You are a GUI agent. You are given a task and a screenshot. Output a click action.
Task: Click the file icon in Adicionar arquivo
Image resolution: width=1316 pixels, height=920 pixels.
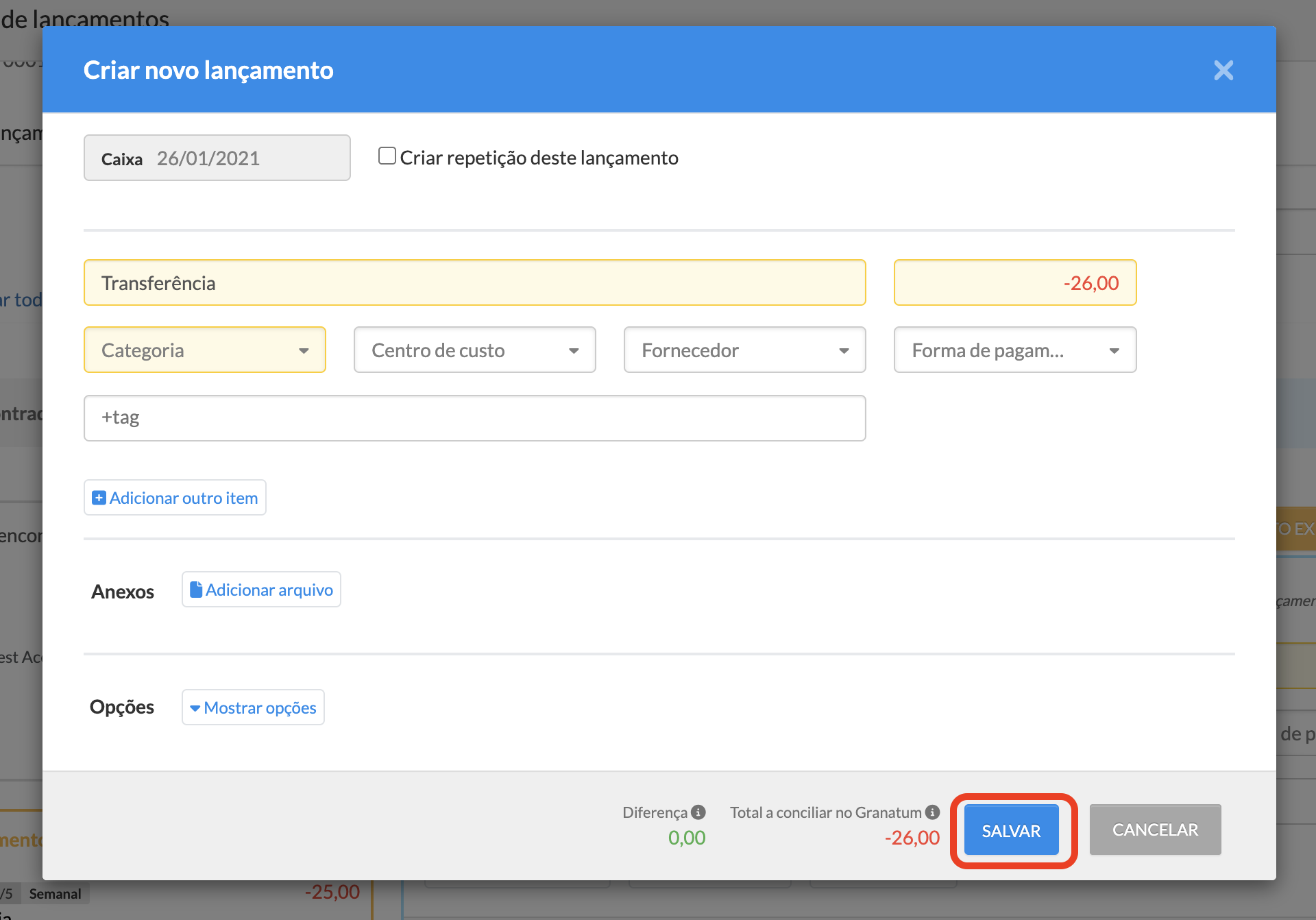pos(196,590)
